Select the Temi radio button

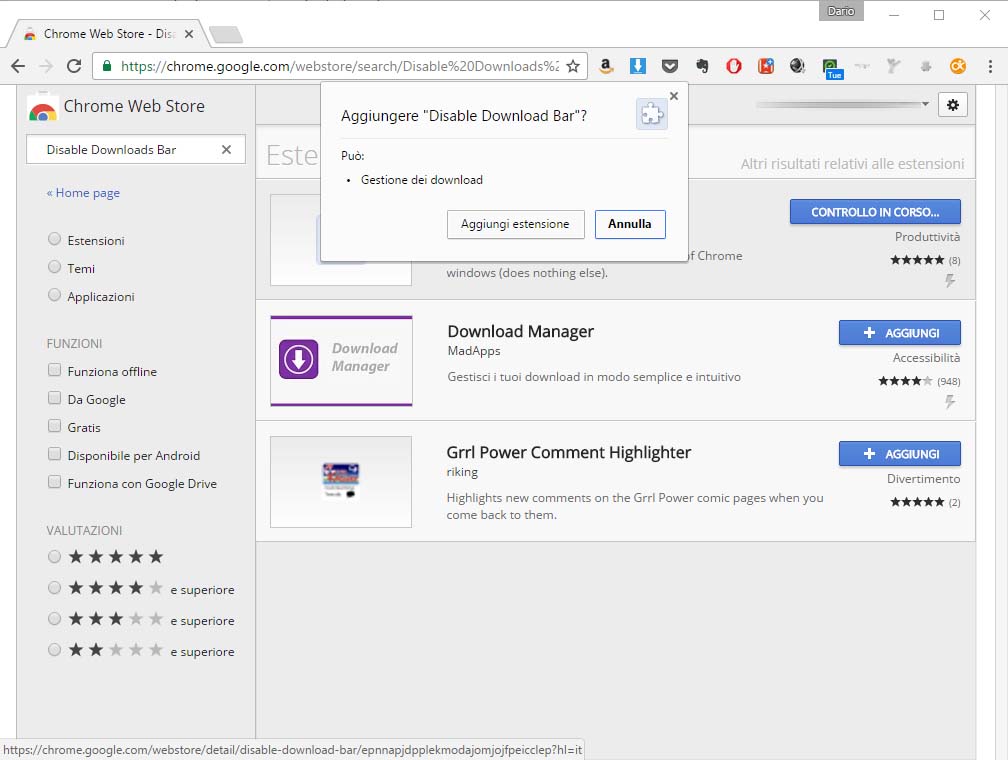point(55,268)
